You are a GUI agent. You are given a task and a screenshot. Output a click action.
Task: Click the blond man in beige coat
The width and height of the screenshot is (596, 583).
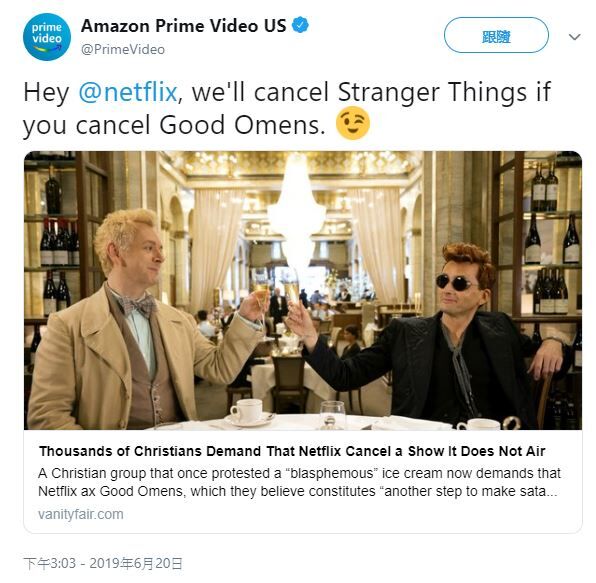[141, 323]
